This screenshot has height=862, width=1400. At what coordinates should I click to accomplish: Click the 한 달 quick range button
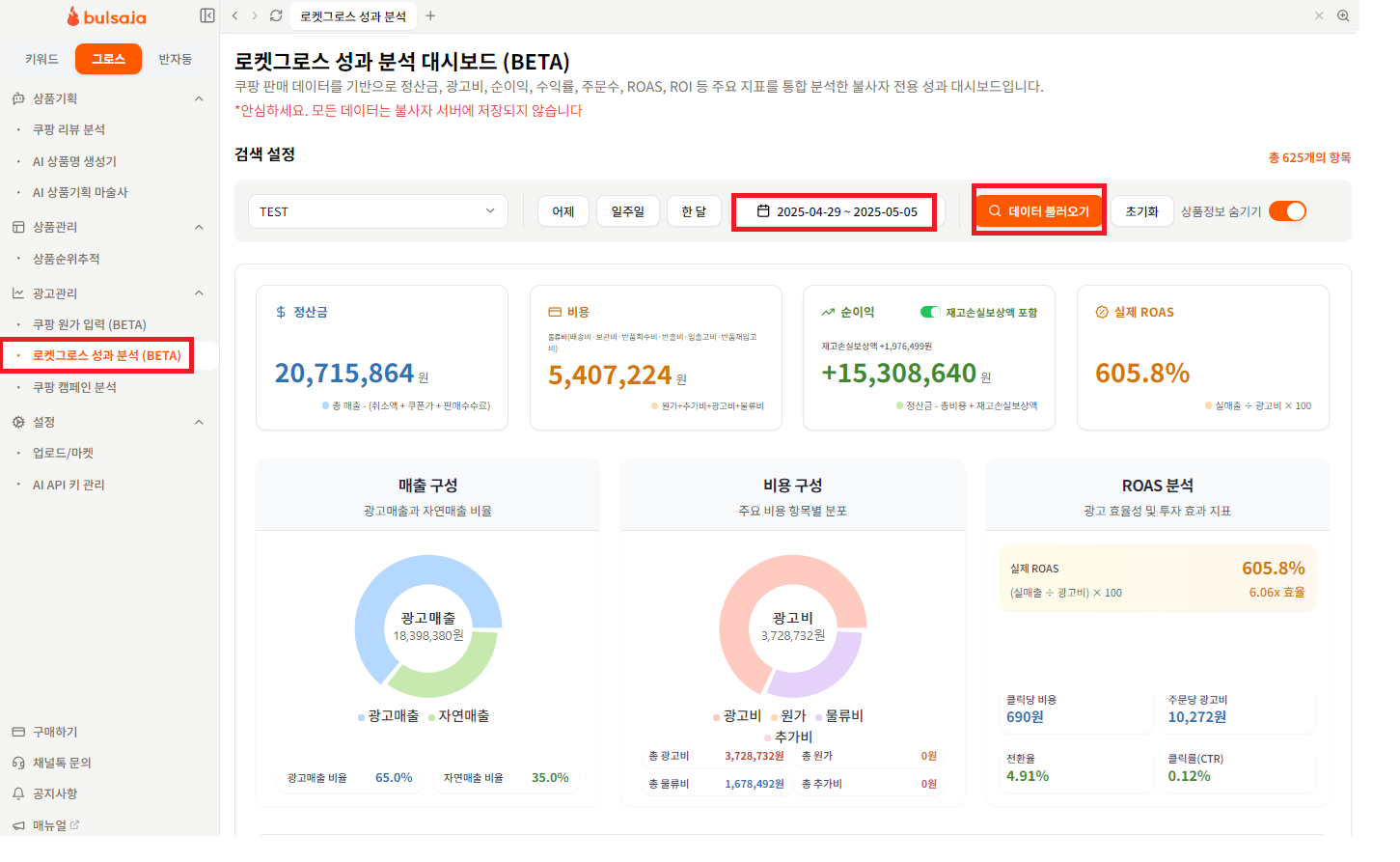pyautogui.click(x=694, y=211)
